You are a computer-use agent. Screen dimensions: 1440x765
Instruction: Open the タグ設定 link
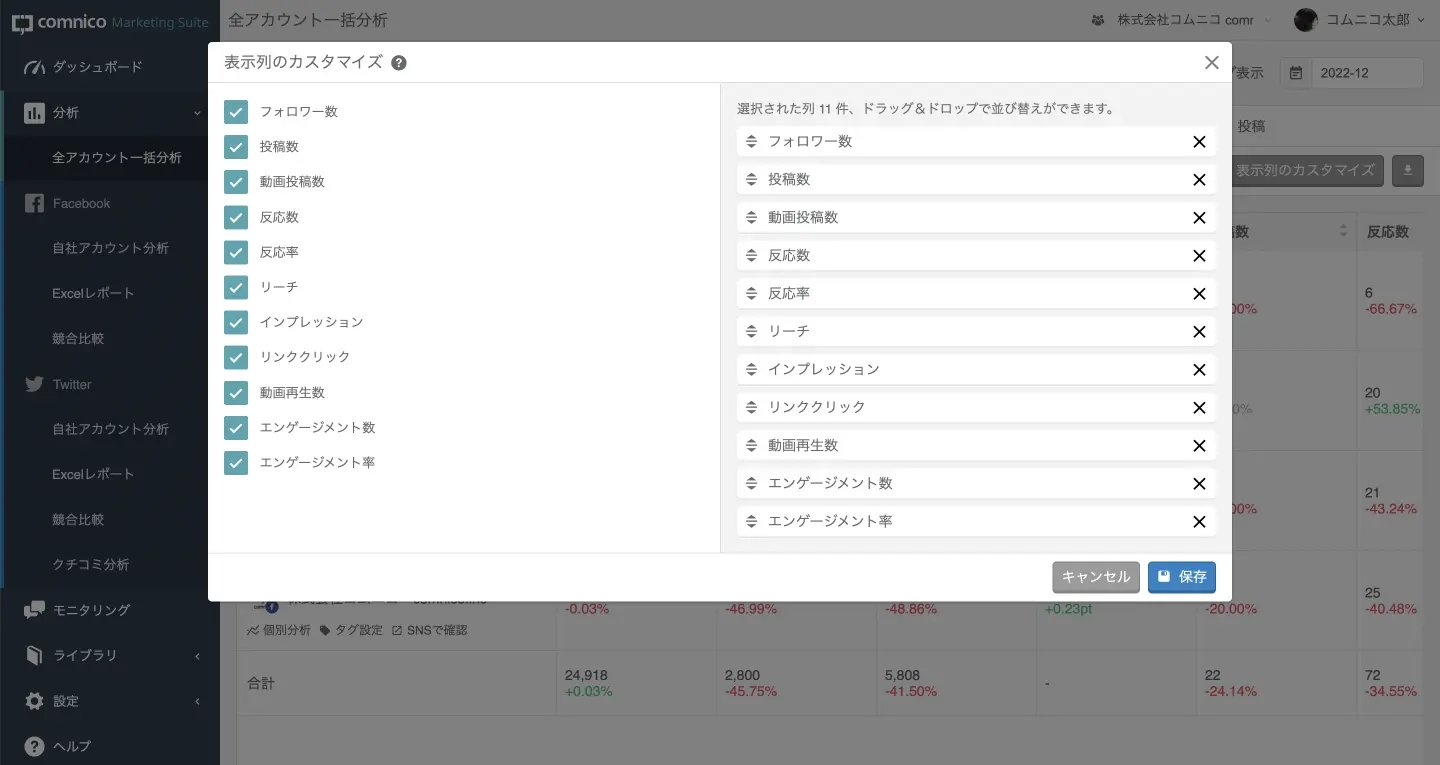[351, 630]
